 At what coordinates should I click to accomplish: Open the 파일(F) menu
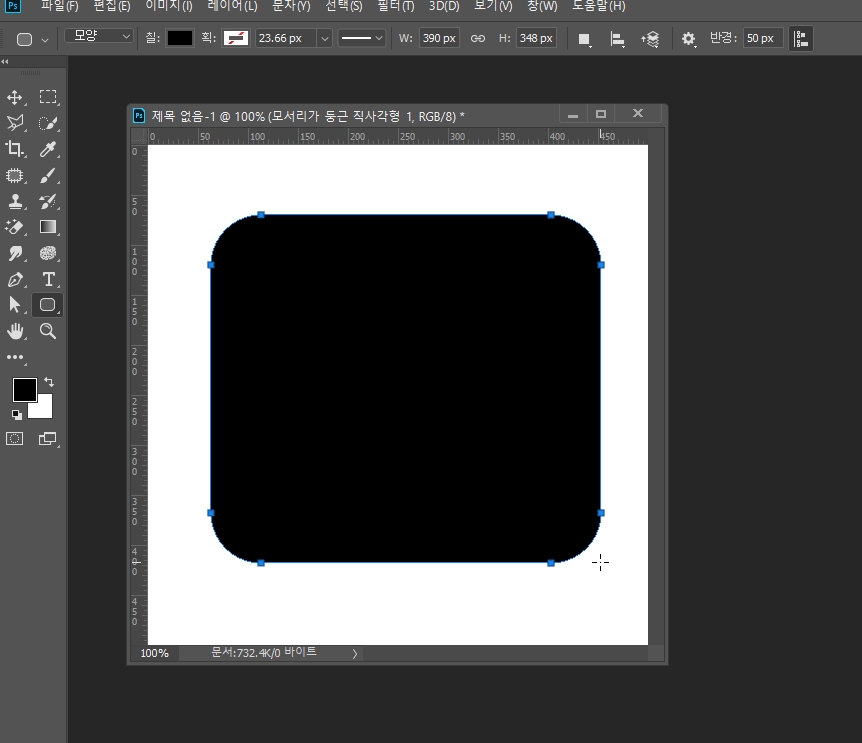pos(60,6)
